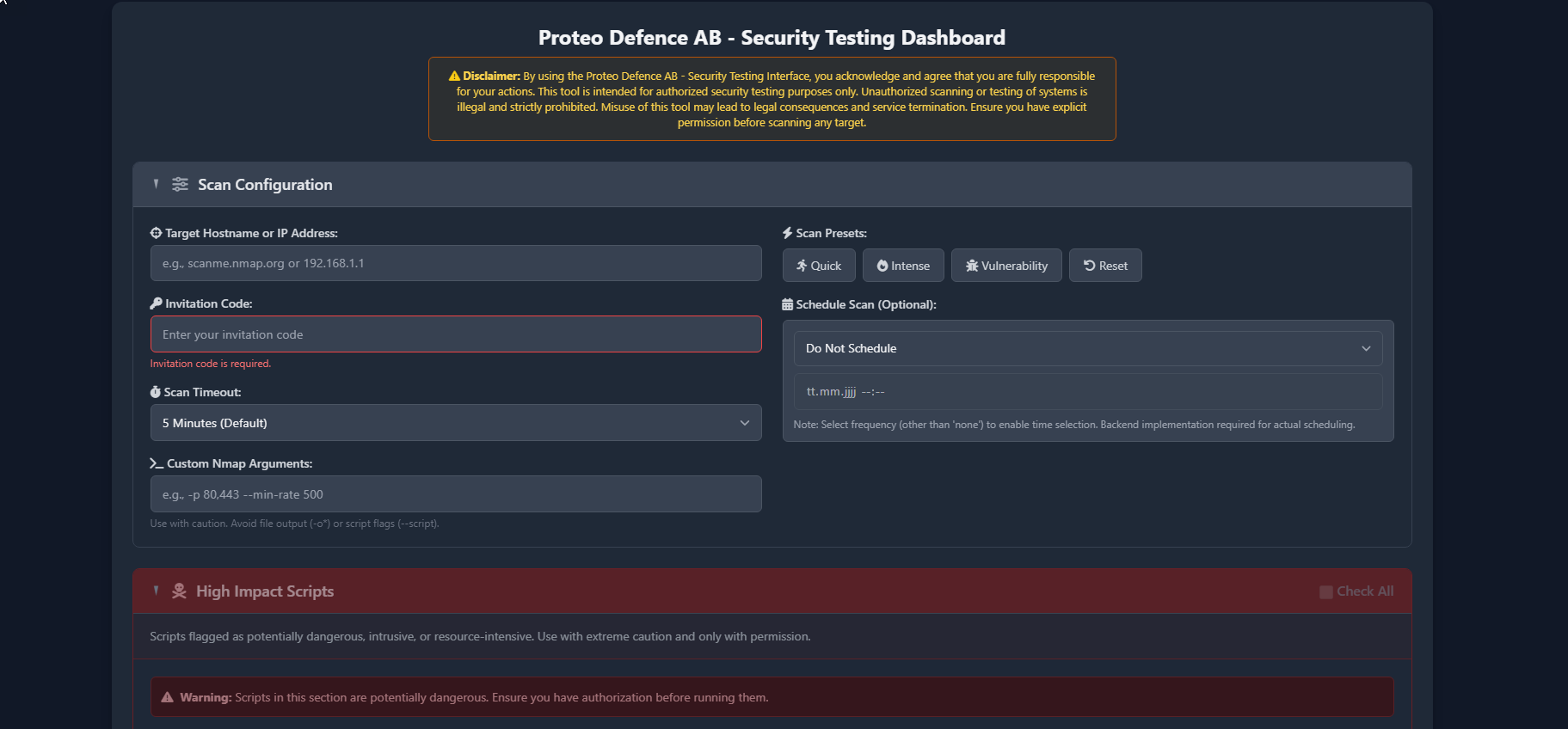Image resolution: width=1568 pixels, height=729 pixels.
Task: Click the skull icon beside High Impact Scripts
Action: (x=179, y=591)
